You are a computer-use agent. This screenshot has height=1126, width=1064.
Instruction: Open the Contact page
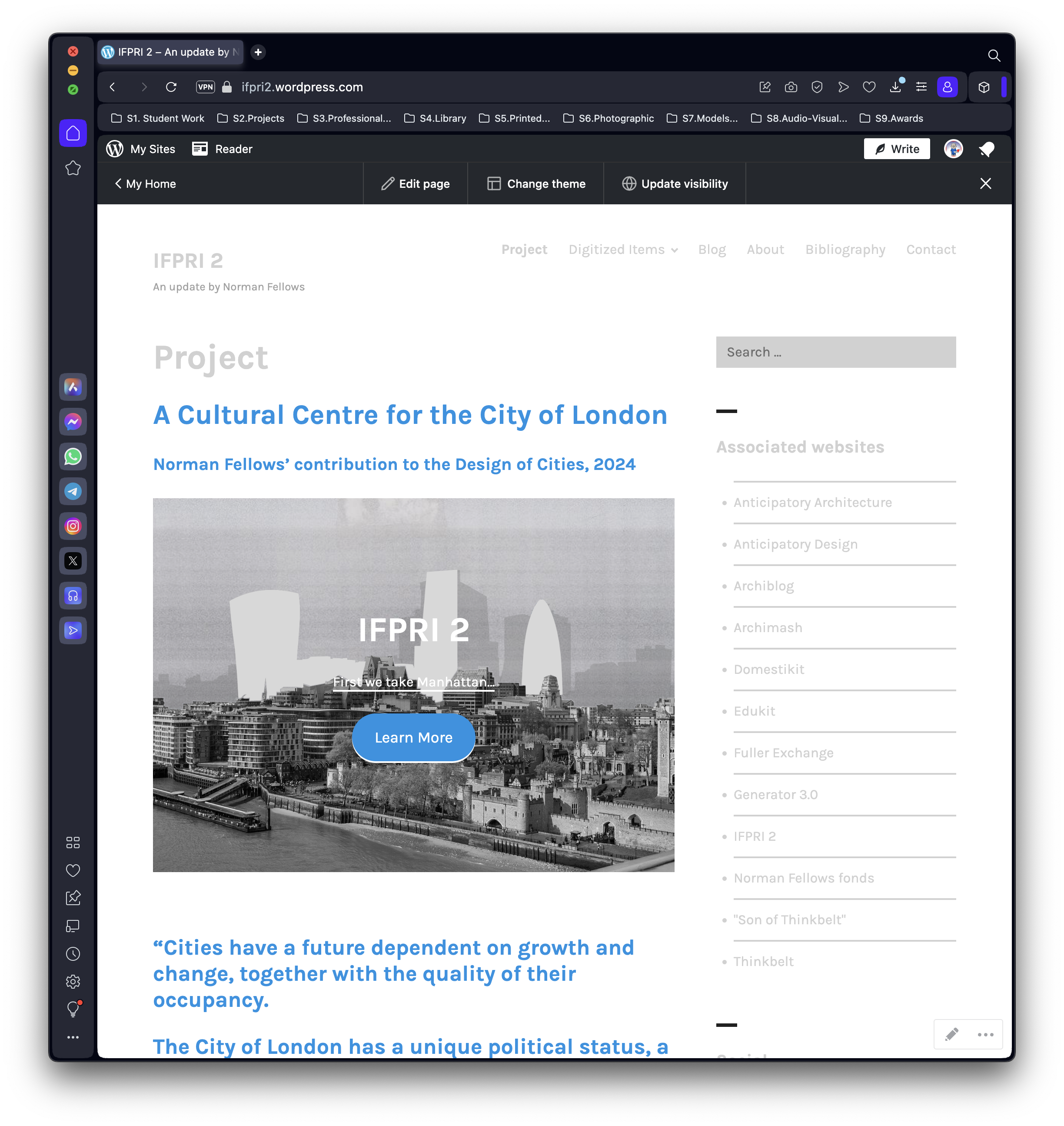(x=931, y=250)
